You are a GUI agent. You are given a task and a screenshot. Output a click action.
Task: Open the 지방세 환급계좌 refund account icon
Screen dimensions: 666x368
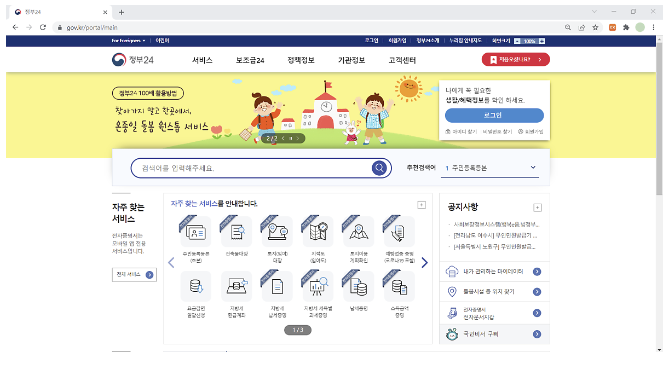(237, 287)
